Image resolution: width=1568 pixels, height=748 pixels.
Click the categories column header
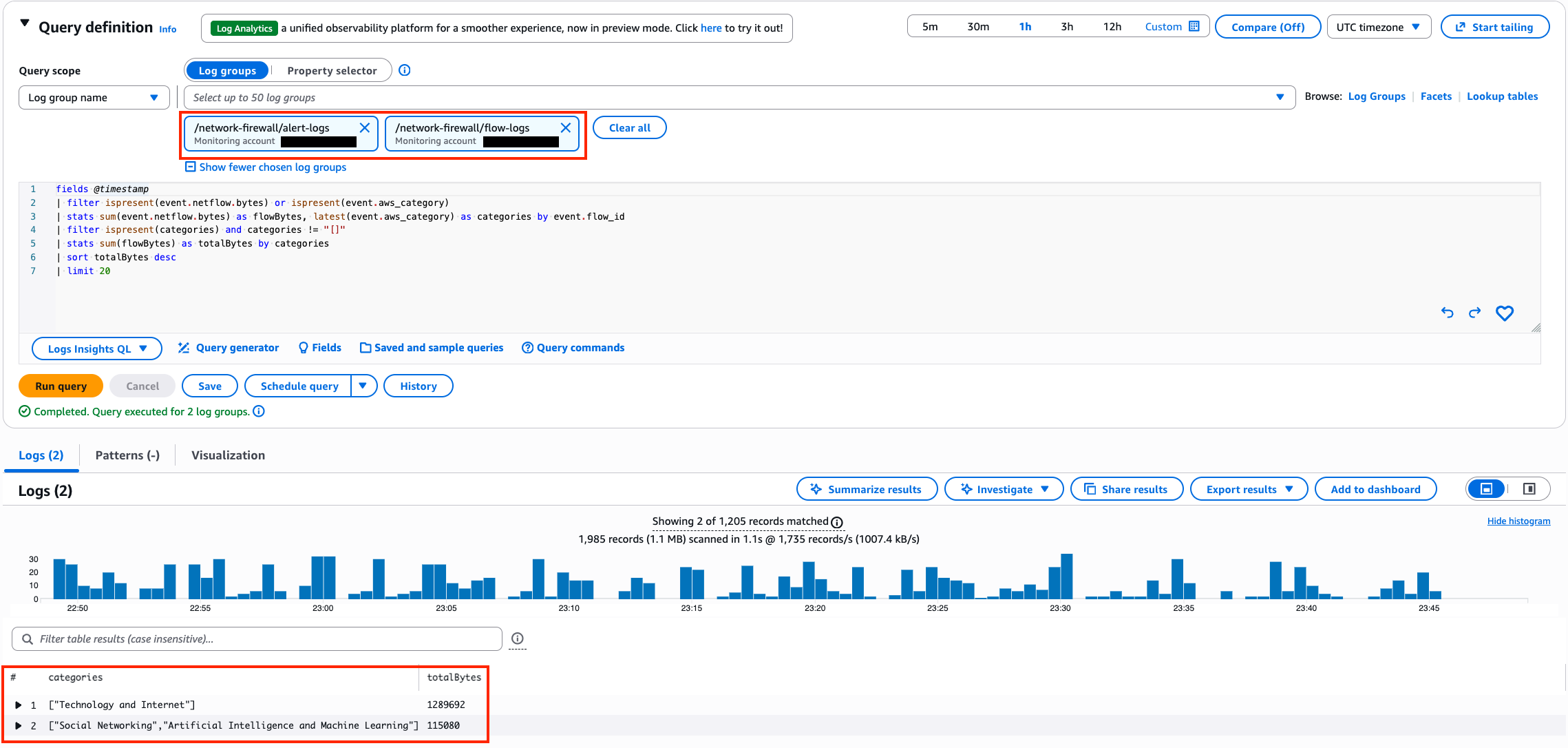click(x=76, y=677)
